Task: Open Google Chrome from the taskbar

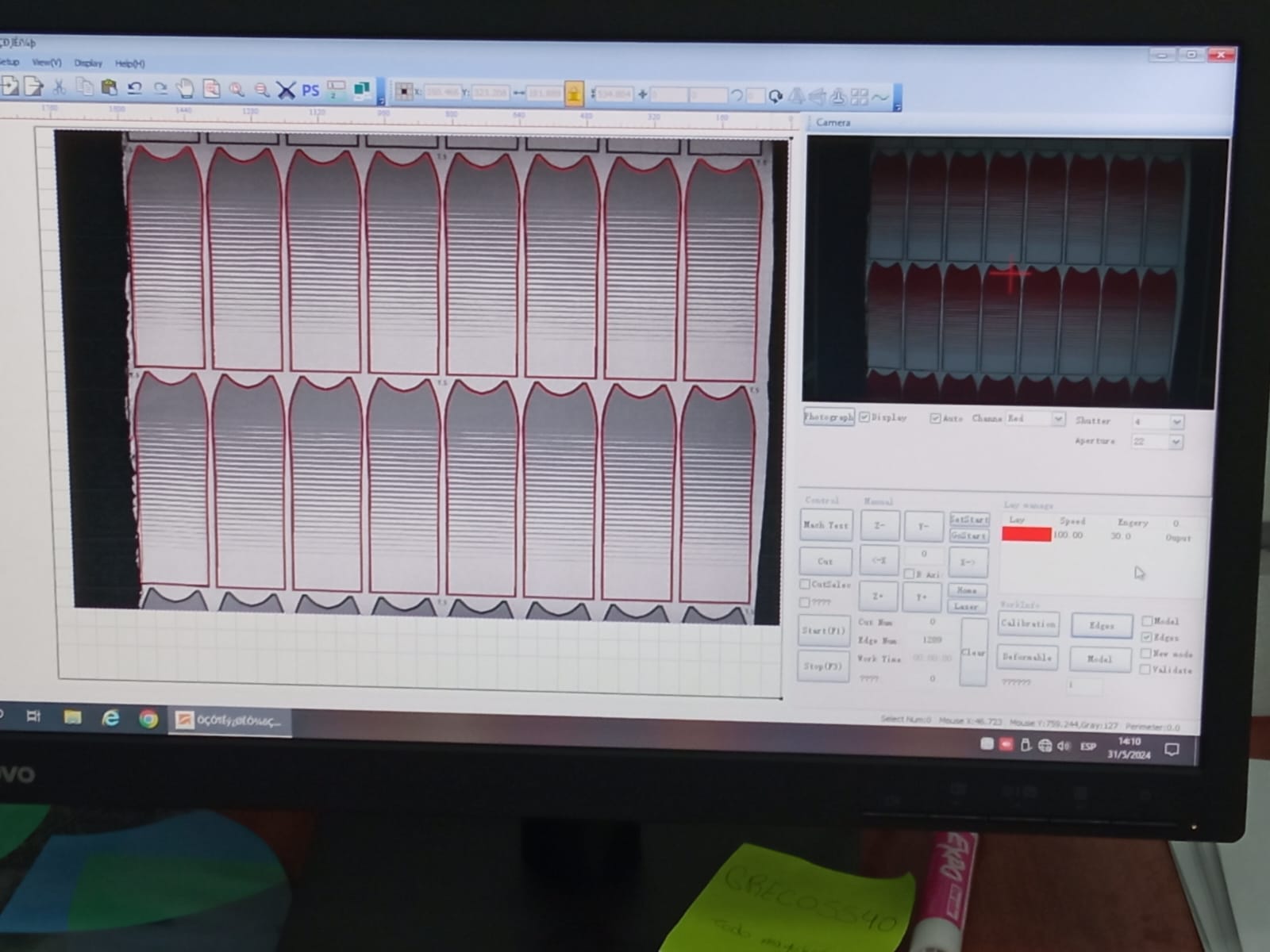Action: point(148,719)
